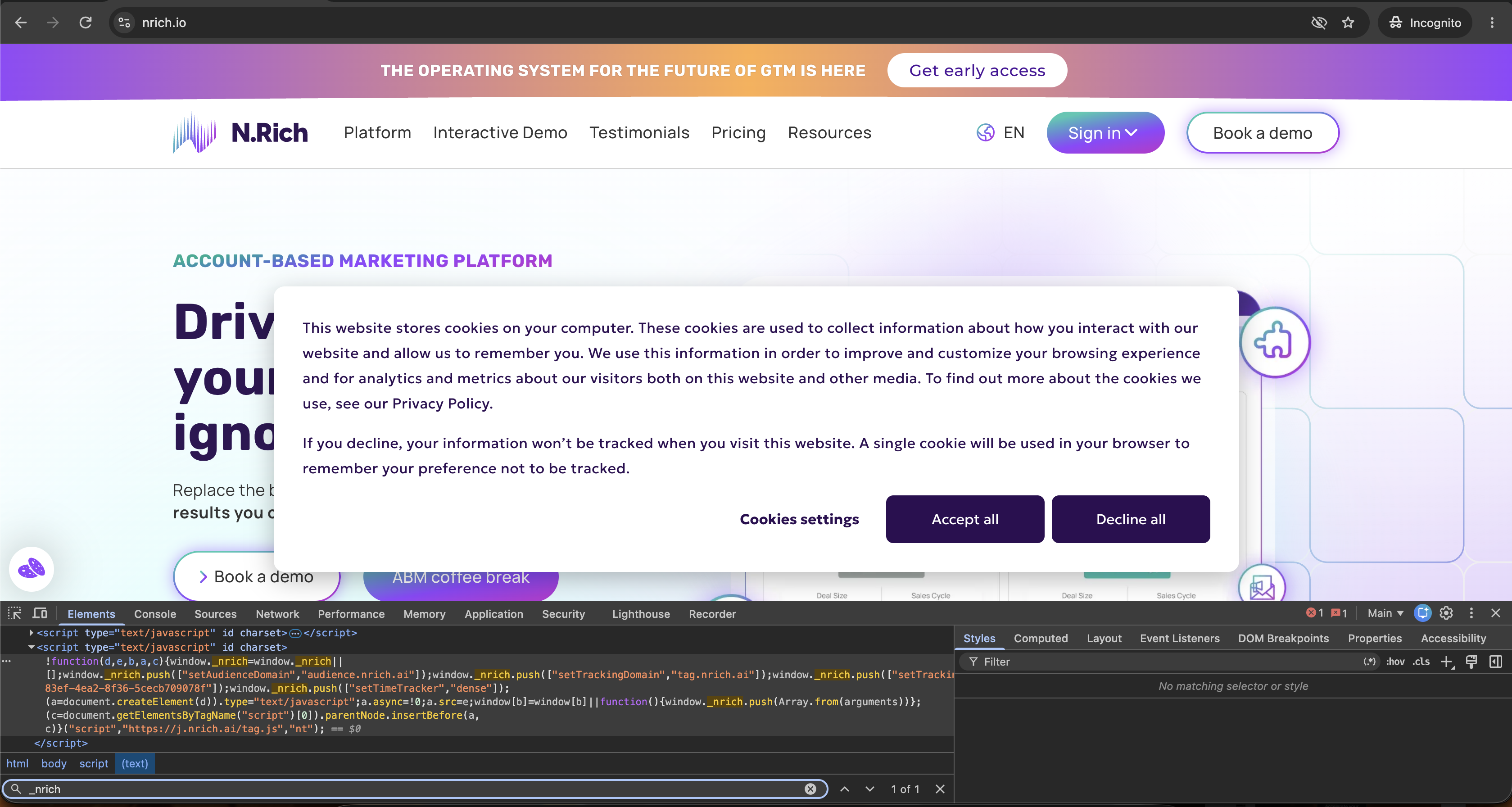
Task: Click the row actions ellipsis beside the script text
Action: coord(6,661)
